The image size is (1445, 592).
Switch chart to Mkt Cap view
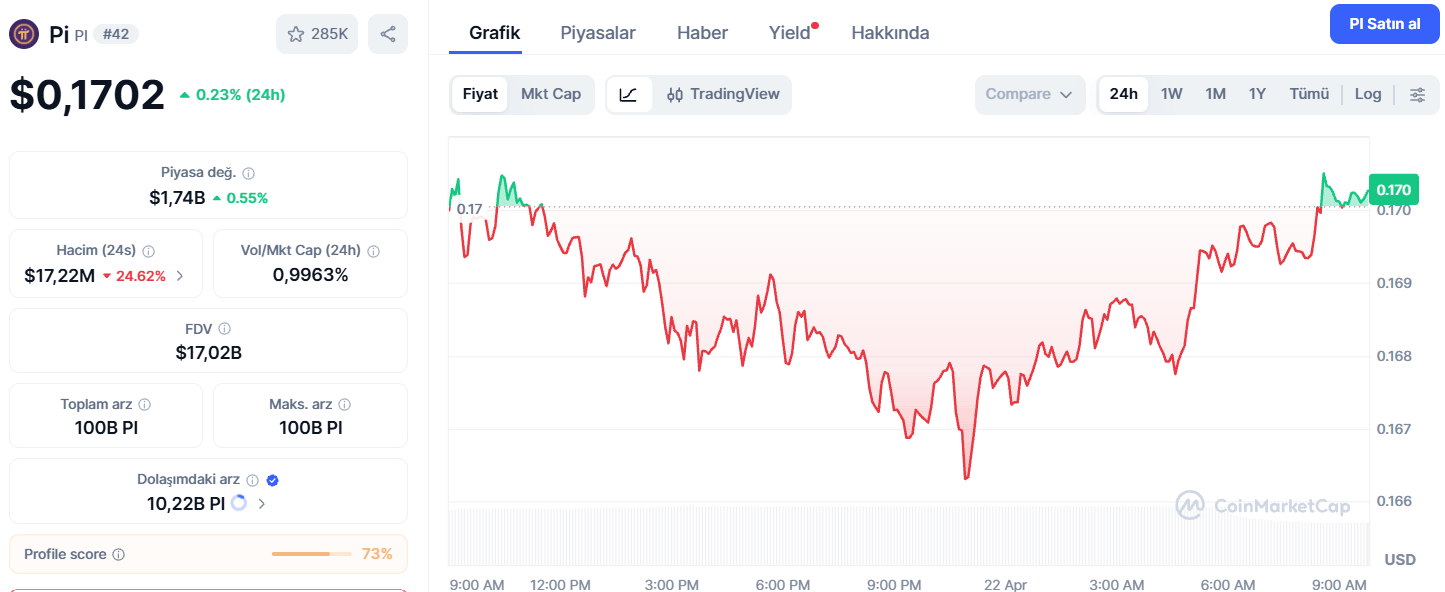coord(551,93)
